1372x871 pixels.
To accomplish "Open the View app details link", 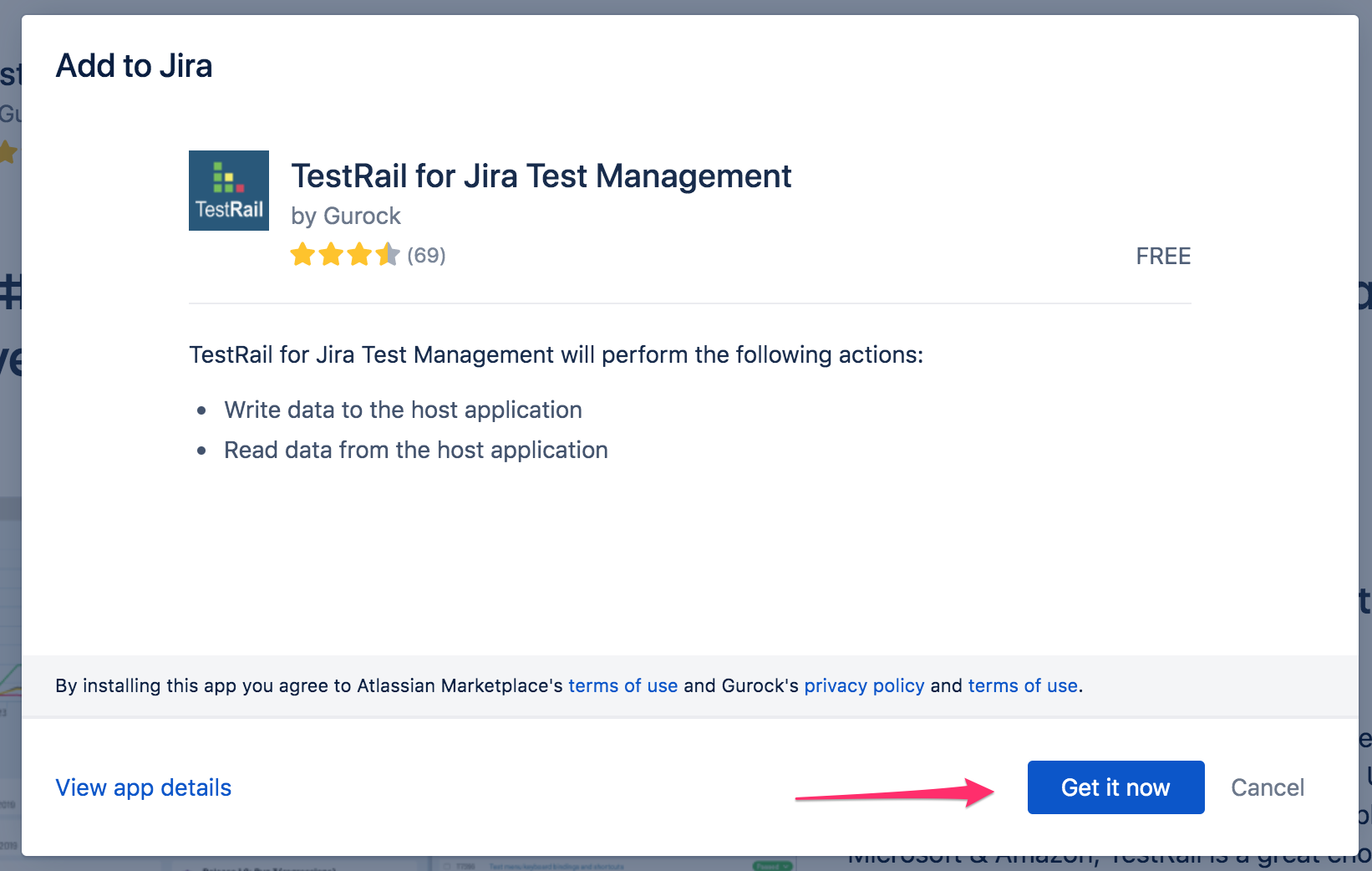I will (x=144, y=787).
